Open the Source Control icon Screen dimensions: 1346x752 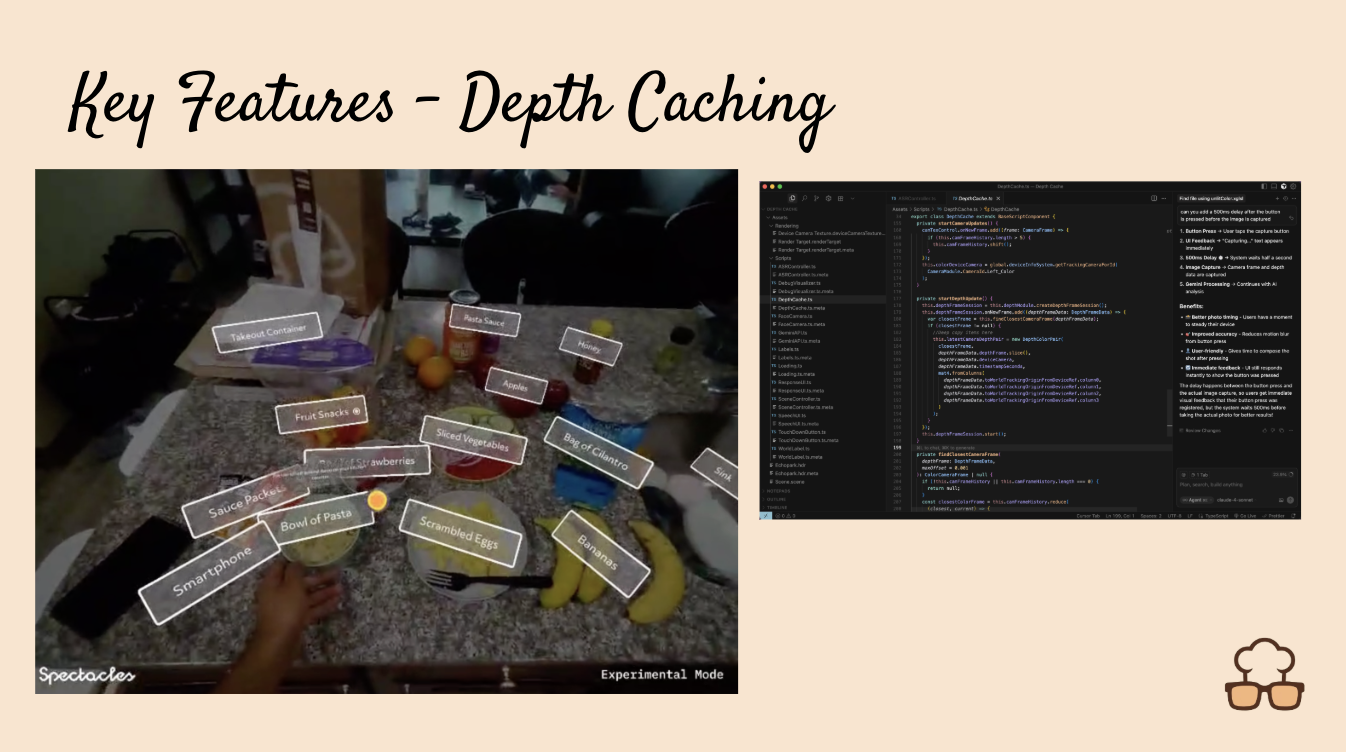[816, 198]
